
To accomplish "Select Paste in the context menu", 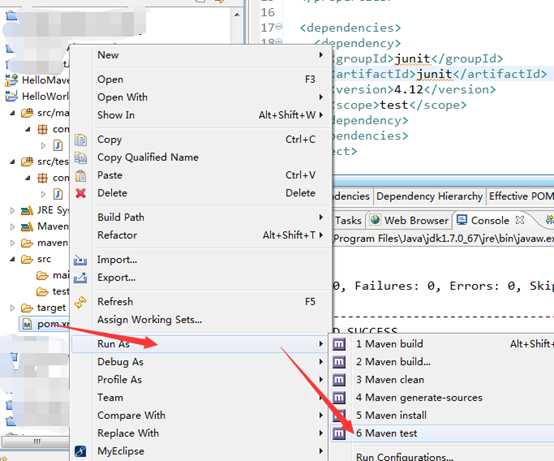I will click(201, 175).
